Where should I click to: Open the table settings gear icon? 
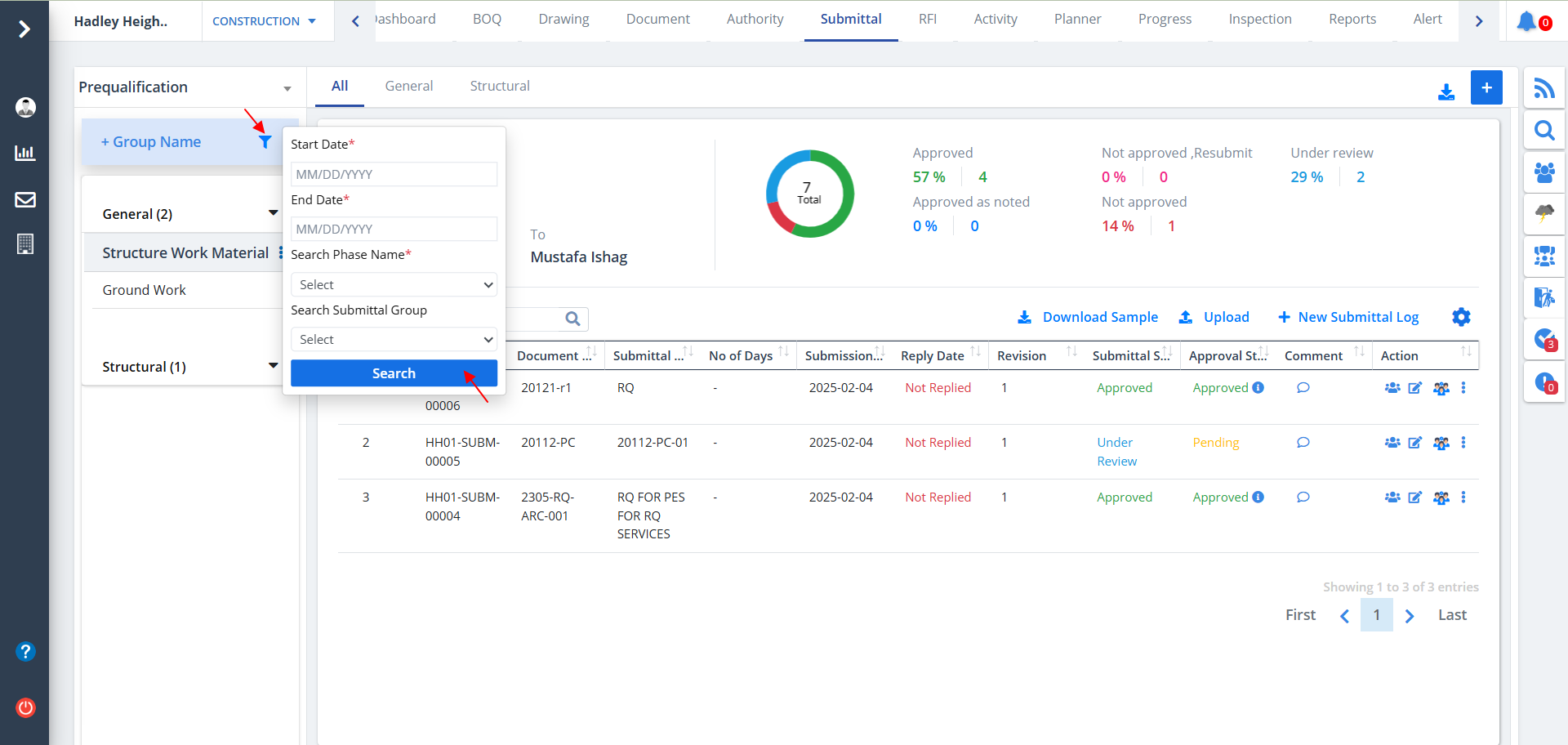pos(1461,317)
